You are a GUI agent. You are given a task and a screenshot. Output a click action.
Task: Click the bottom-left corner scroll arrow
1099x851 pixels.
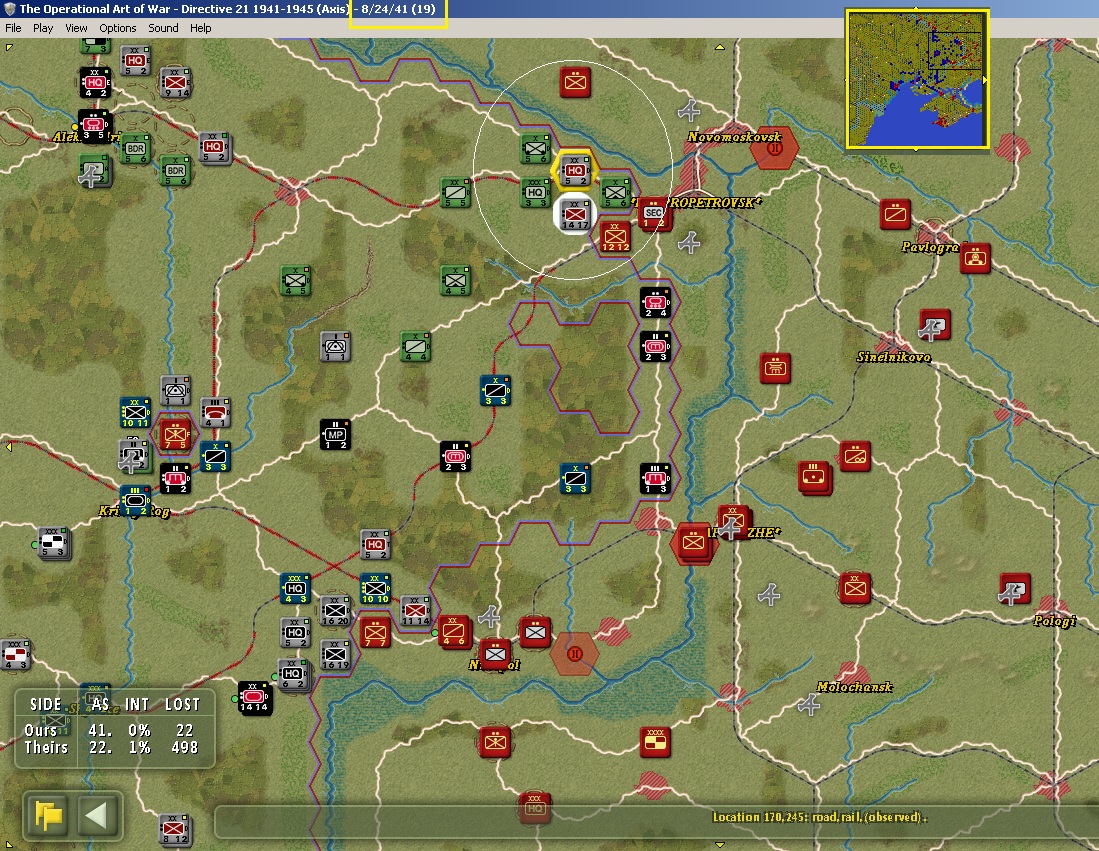(x=8, y=844)
